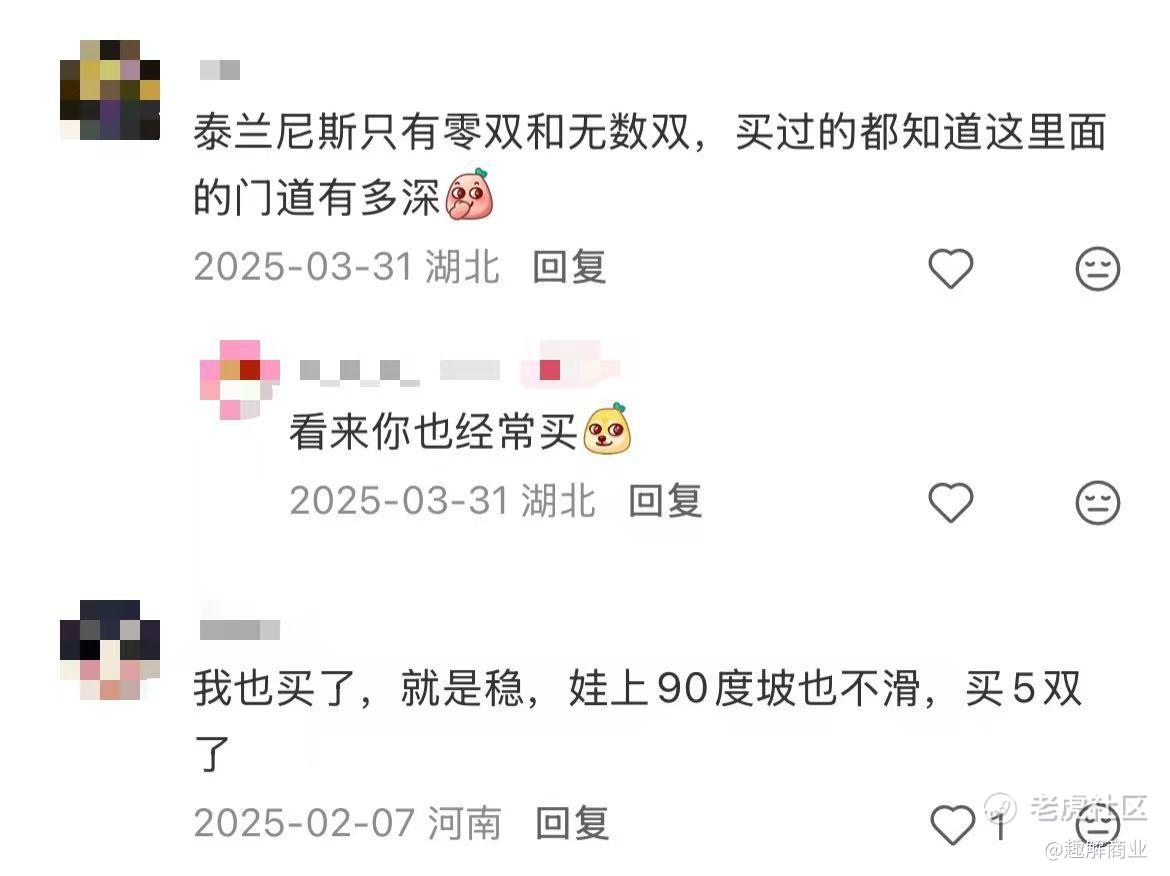This screenshot has height=876, width=1170.
Task: Like the 河南 comment showing 1 like
Action: click(x=953, y=825)
